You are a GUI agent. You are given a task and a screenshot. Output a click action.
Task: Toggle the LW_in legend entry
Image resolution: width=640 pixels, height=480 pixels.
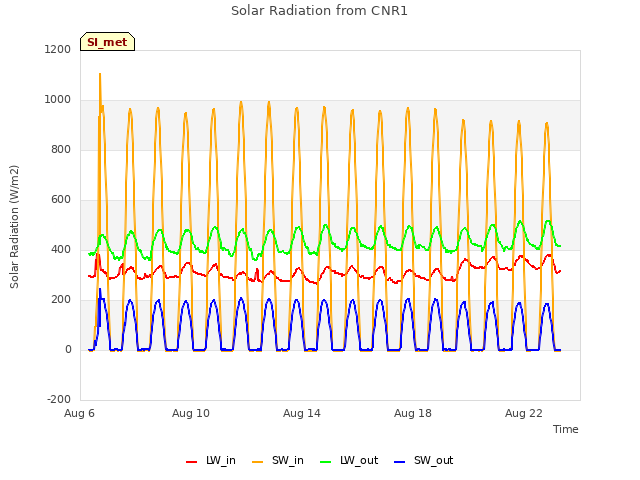pos(211,461)
